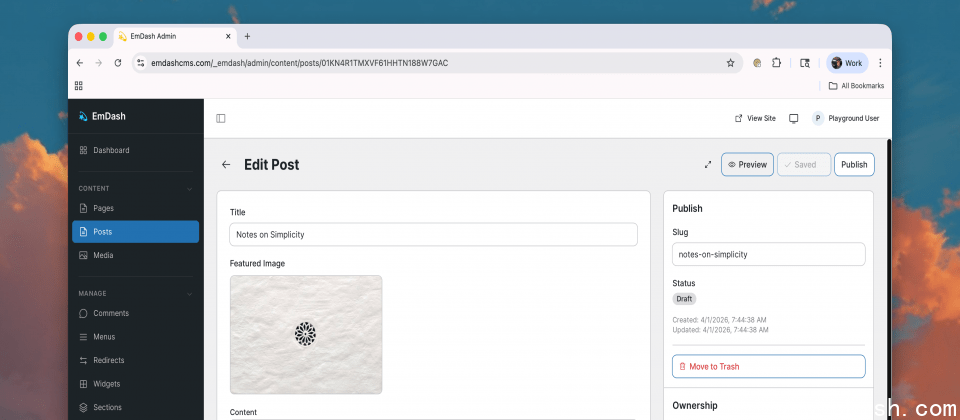Bookmark this page with the star icon
This screenshot has width=960, height=420.
click(x=731, y=63)
